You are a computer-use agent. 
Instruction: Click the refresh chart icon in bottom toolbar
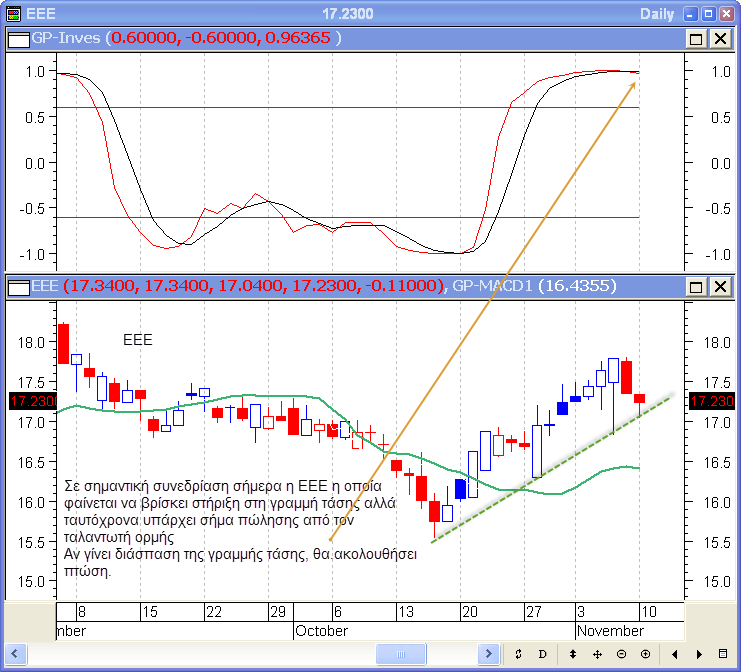(519, 654)
